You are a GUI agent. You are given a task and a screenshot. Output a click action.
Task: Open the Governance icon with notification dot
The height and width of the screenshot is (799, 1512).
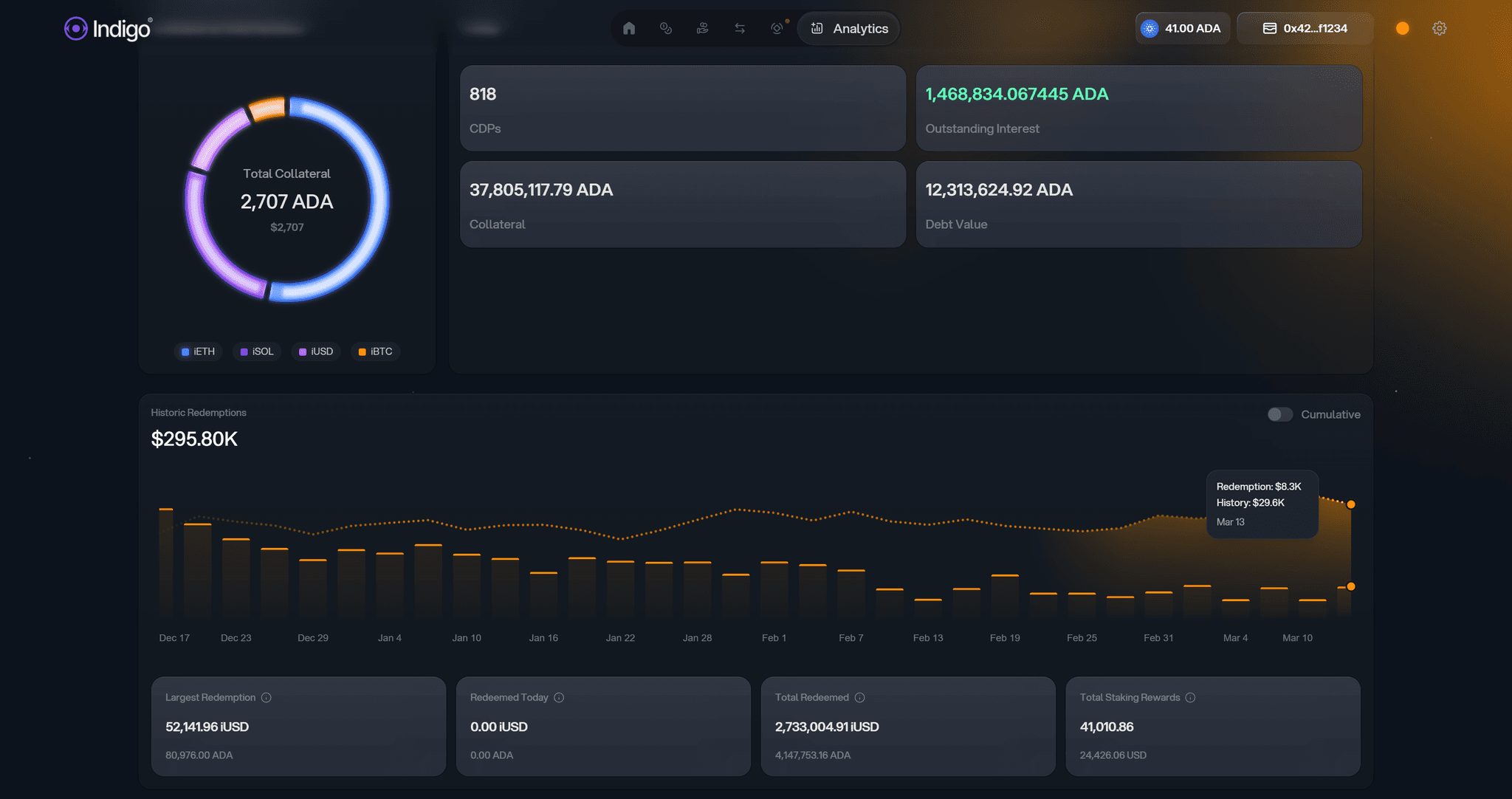[776, 28]
